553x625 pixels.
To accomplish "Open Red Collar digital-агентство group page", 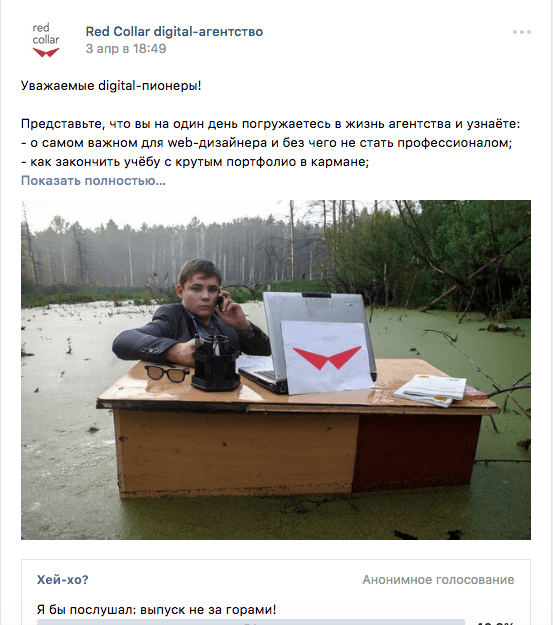I will (174, 31).
